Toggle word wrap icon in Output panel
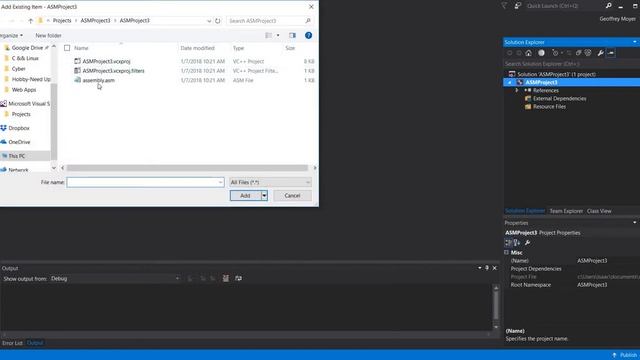Image resolution: width=640 pixels, height=360 pixels. point(238,278)
